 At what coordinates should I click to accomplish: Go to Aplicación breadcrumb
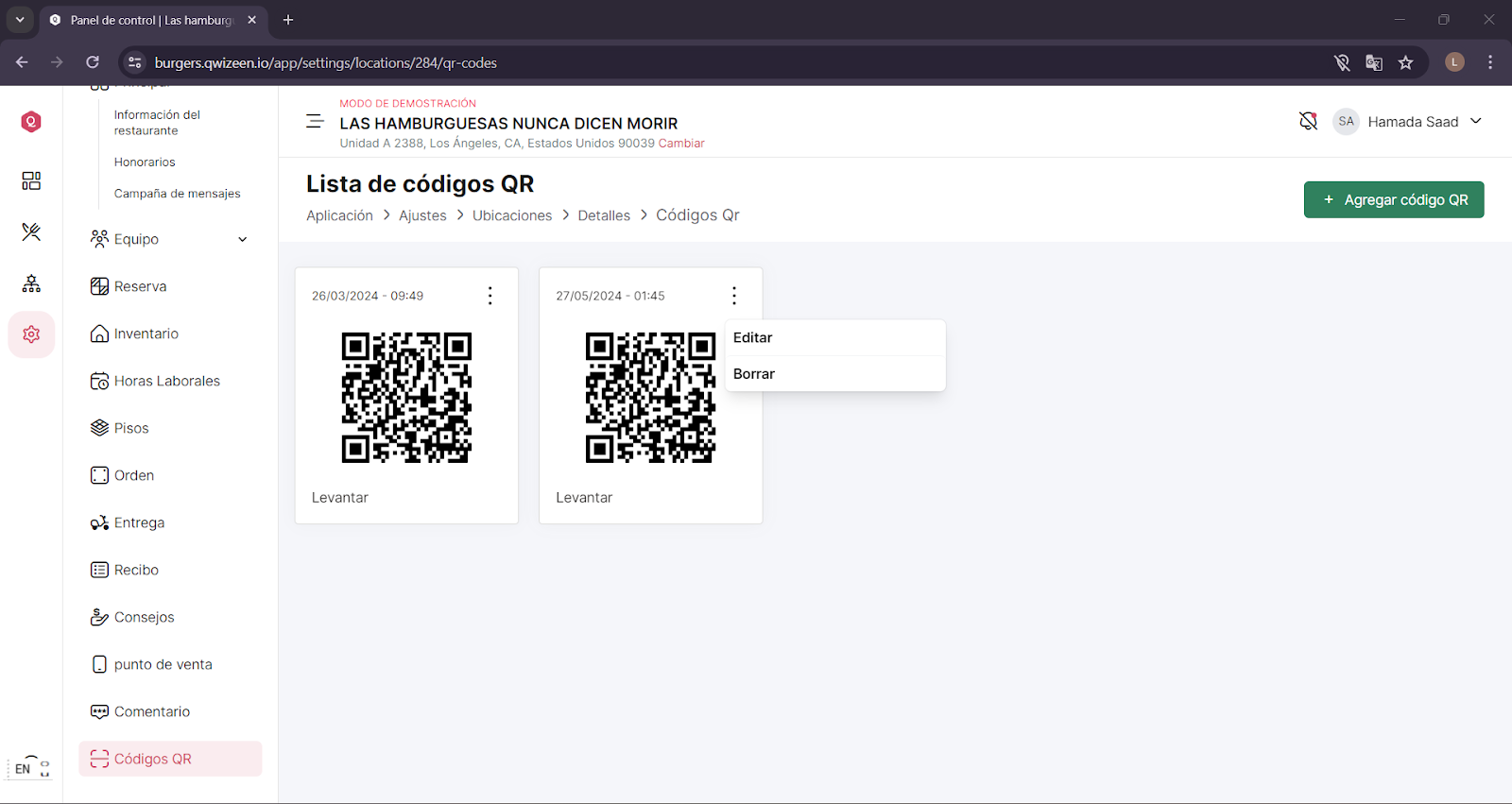point(339,215)
